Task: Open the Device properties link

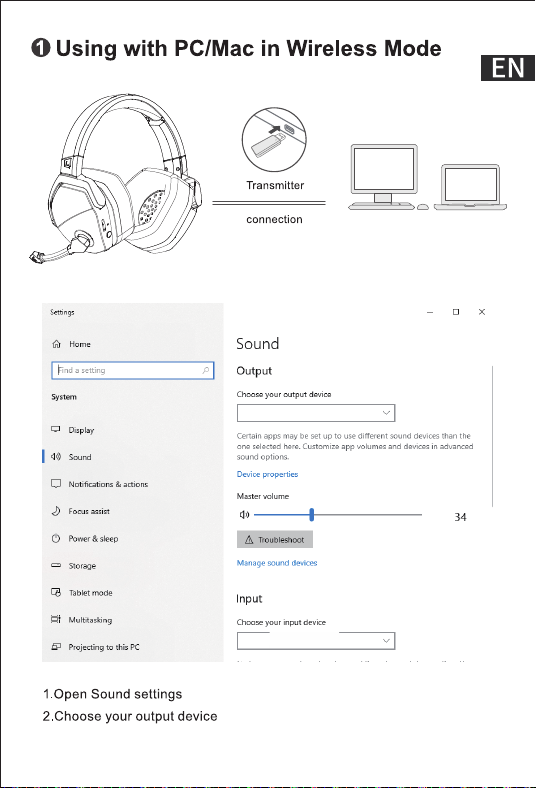Action: [x=267, y=474]
